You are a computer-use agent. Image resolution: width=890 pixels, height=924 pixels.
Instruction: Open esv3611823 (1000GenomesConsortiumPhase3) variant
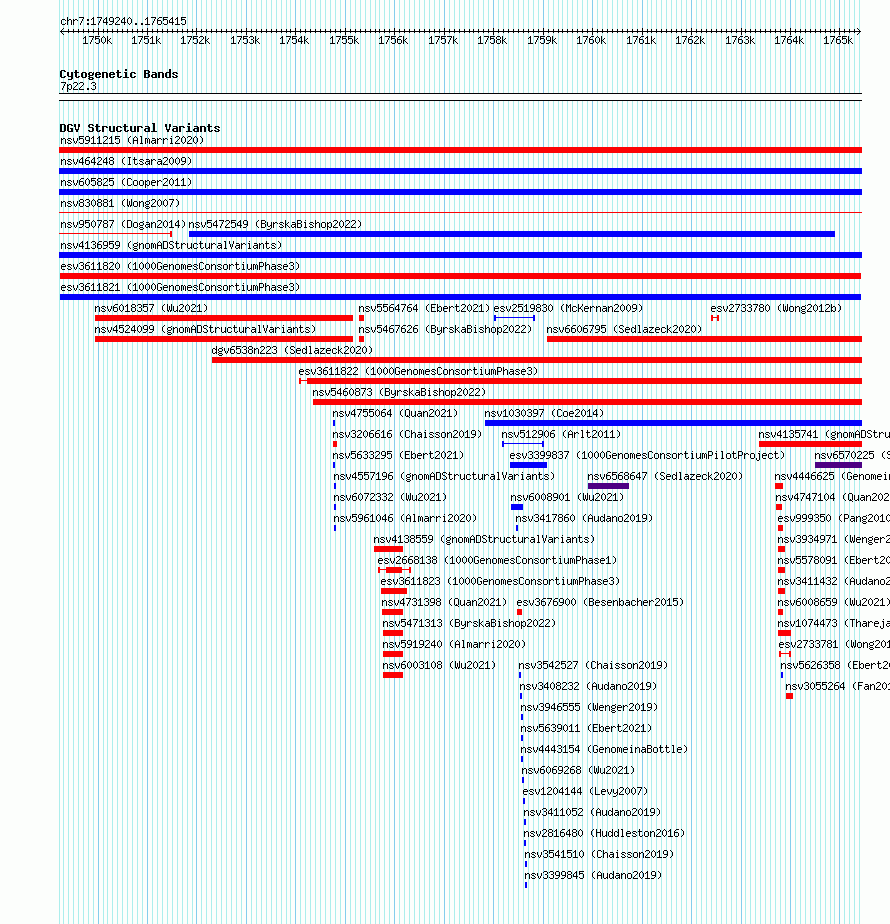pyautogui.click(x=500, y=582)
